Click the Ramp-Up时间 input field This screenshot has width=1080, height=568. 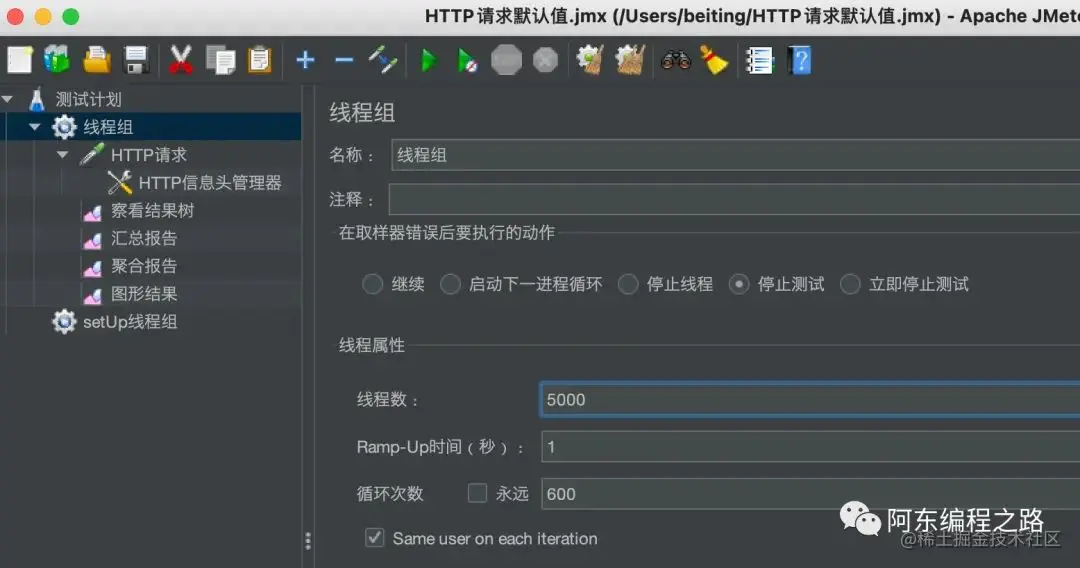(x=811, y=448)
